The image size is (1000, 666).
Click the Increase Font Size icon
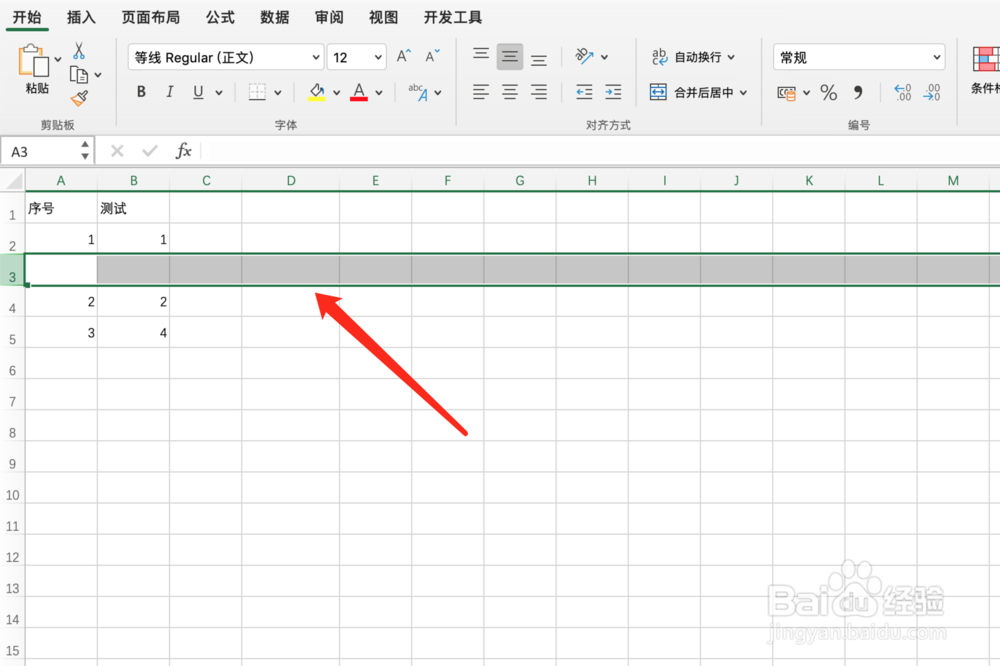tap(401, 56)
